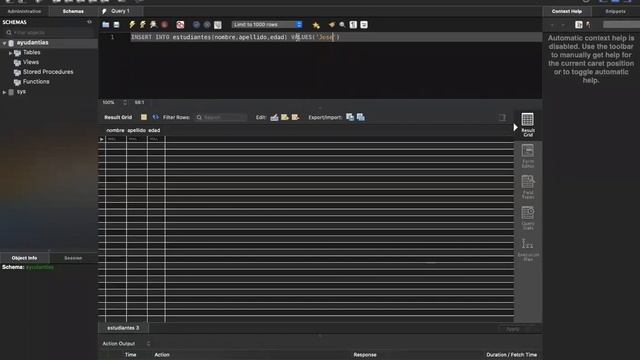
Task: Open SQL script file folder icon
Action: point(106,25)
